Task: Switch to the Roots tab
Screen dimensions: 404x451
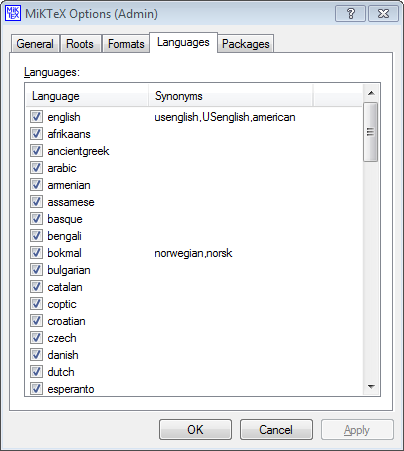Action: click(80, 44)
